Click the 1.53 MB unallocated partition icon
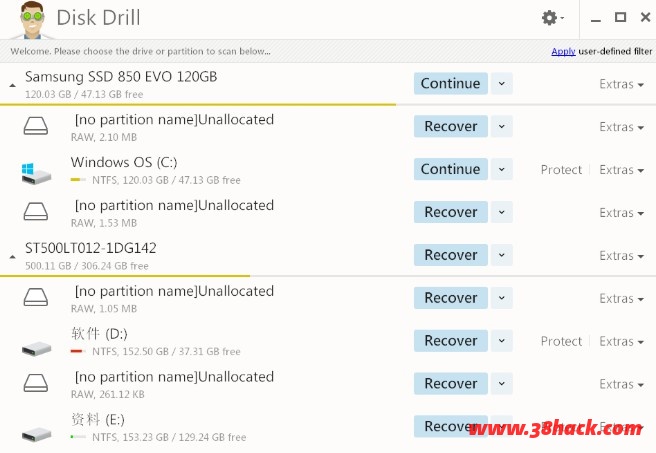 coord(36,211)
